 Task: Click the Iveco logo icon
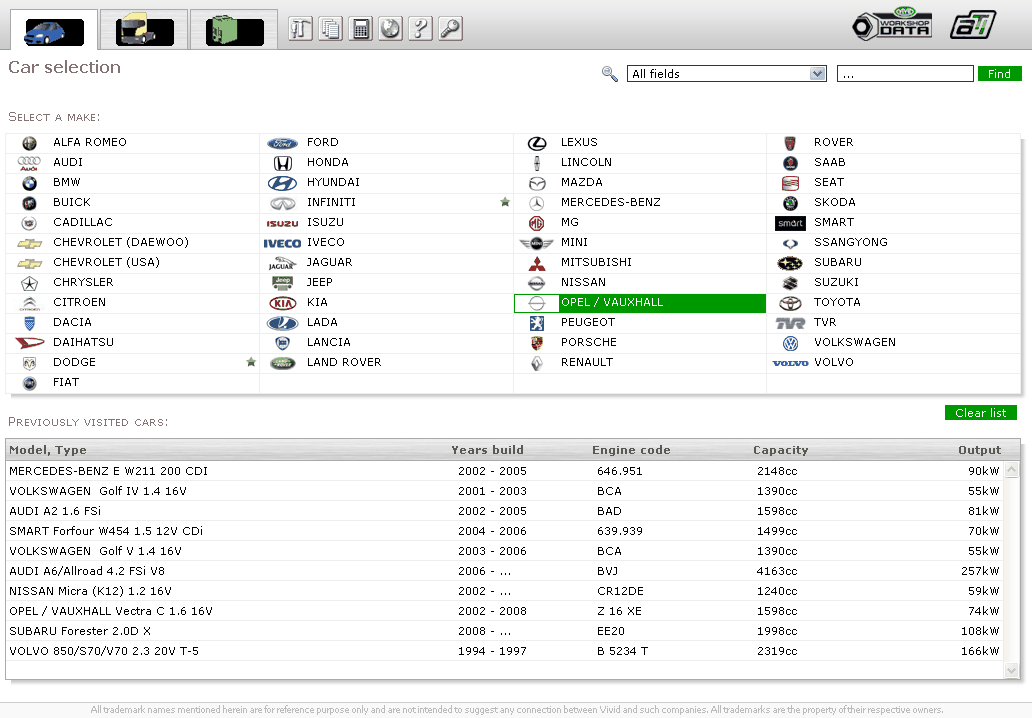[x=282, y=244]
